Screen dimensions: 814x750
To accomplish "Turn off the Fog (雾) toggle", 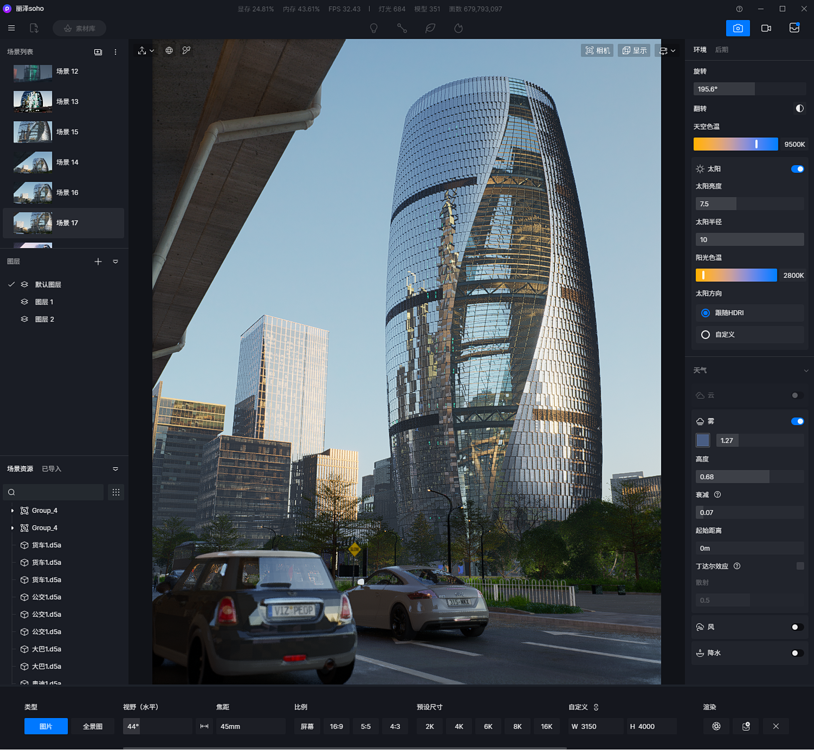I will (797, 421).
